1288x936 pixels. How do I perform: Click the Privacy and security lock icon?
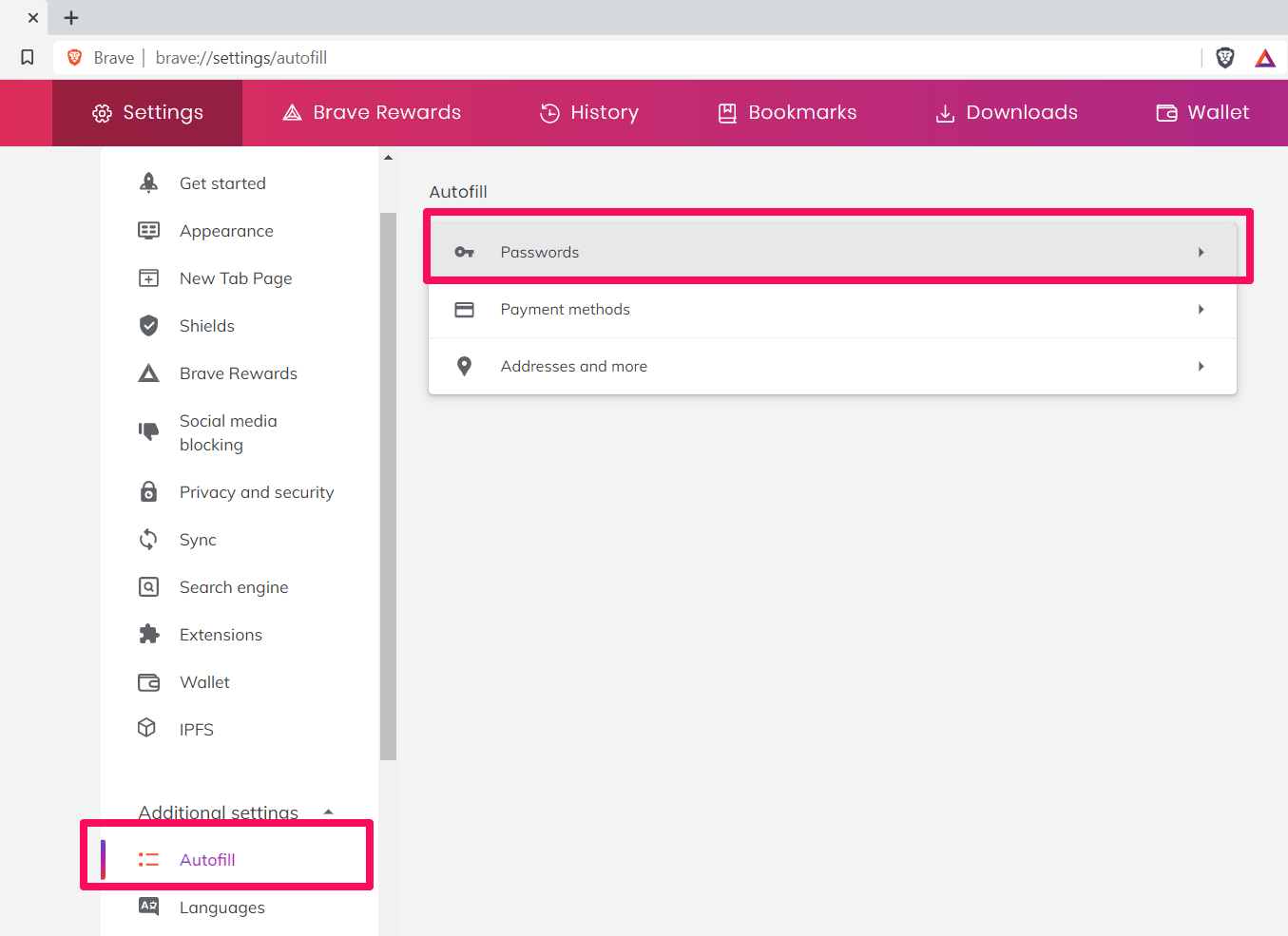click(x=148, y=491)
